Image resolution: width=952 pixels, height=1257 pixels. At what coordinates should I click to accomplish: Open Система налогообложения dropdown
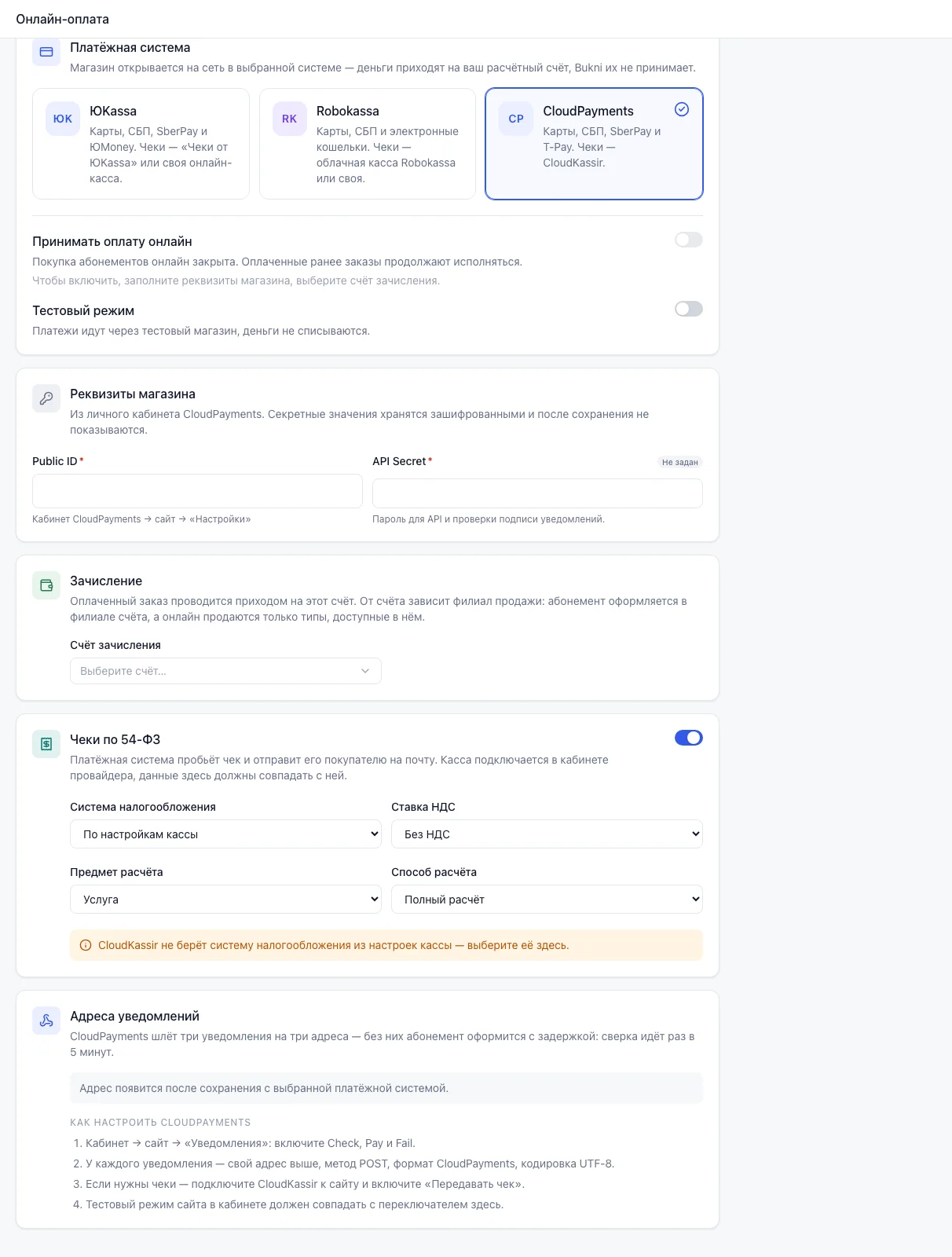(x=225, y=834)
